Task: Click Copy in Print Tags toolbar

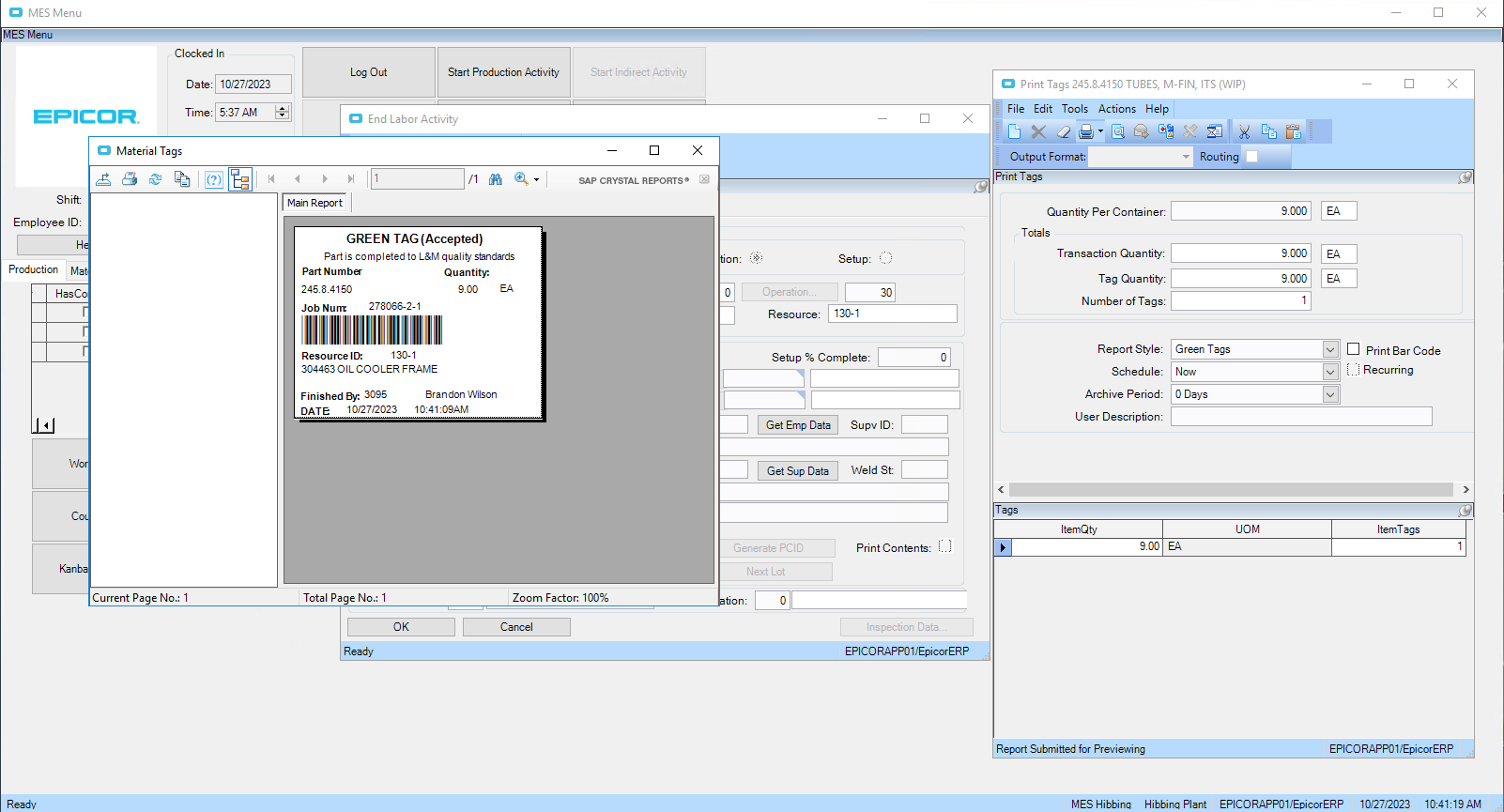Action: coord(1268,131)
